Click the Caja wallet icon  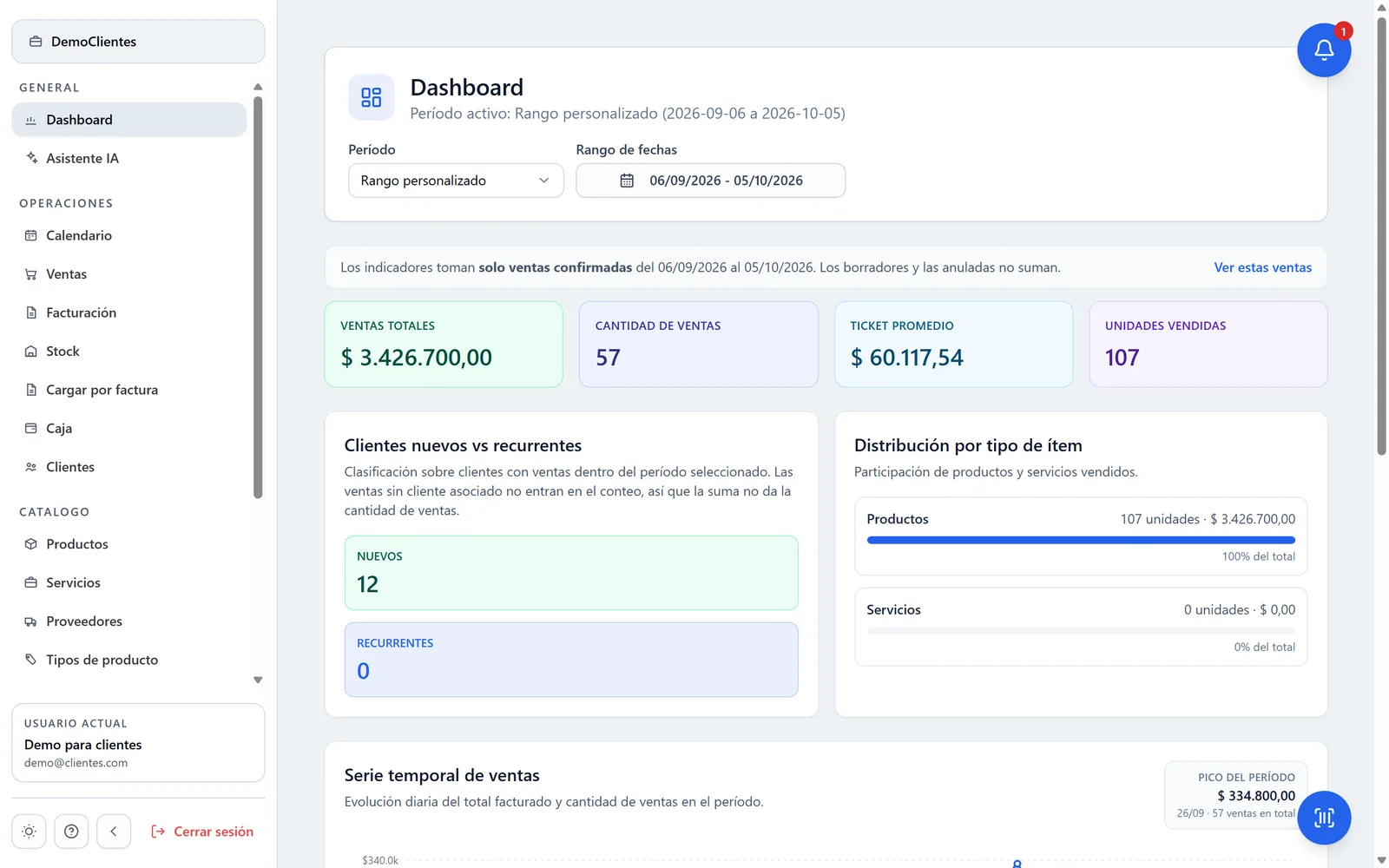tap(31, 429)
